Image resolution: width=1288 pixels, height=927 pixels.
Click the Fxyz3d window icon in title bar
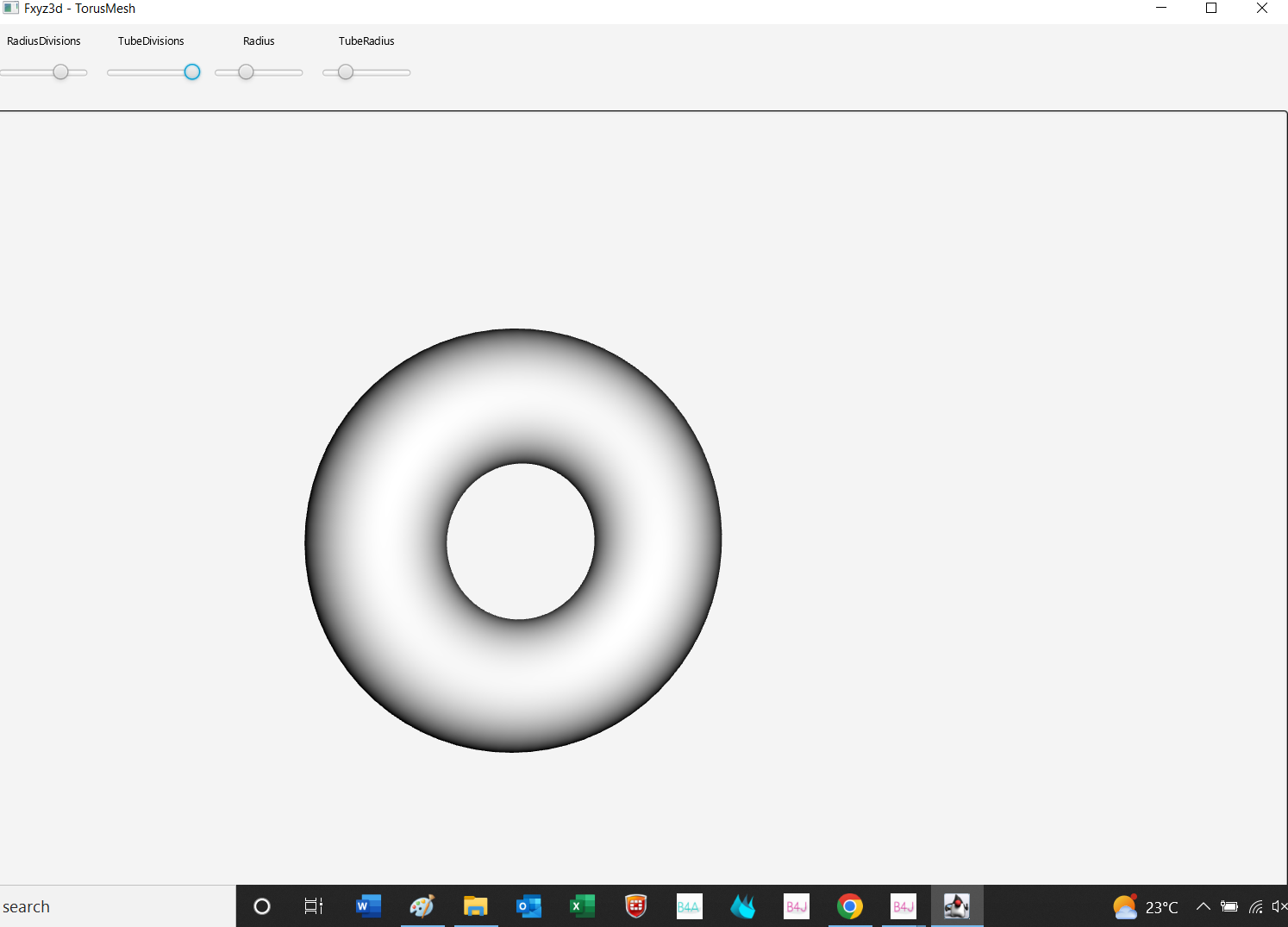(x=10, y=9)
